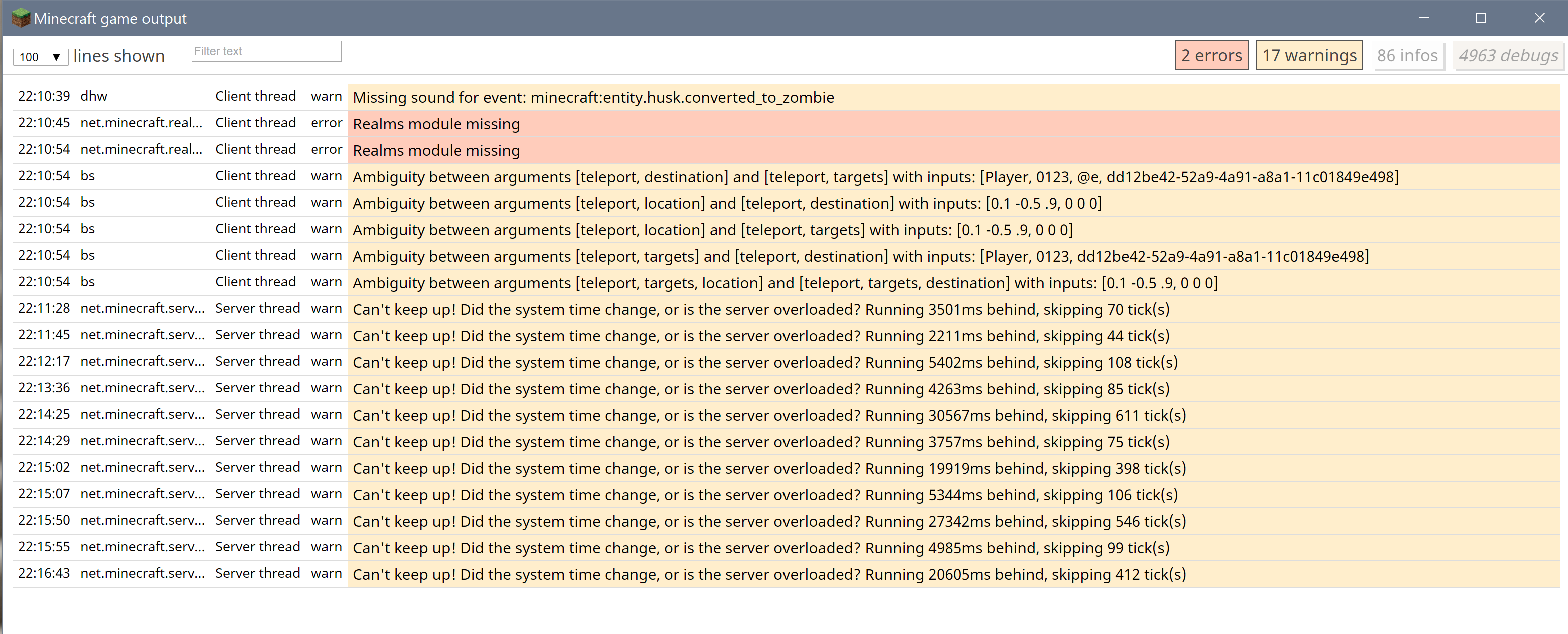1568x634 pixels.
Task: Click the warning running 3501ms behind
Action: 760,310
